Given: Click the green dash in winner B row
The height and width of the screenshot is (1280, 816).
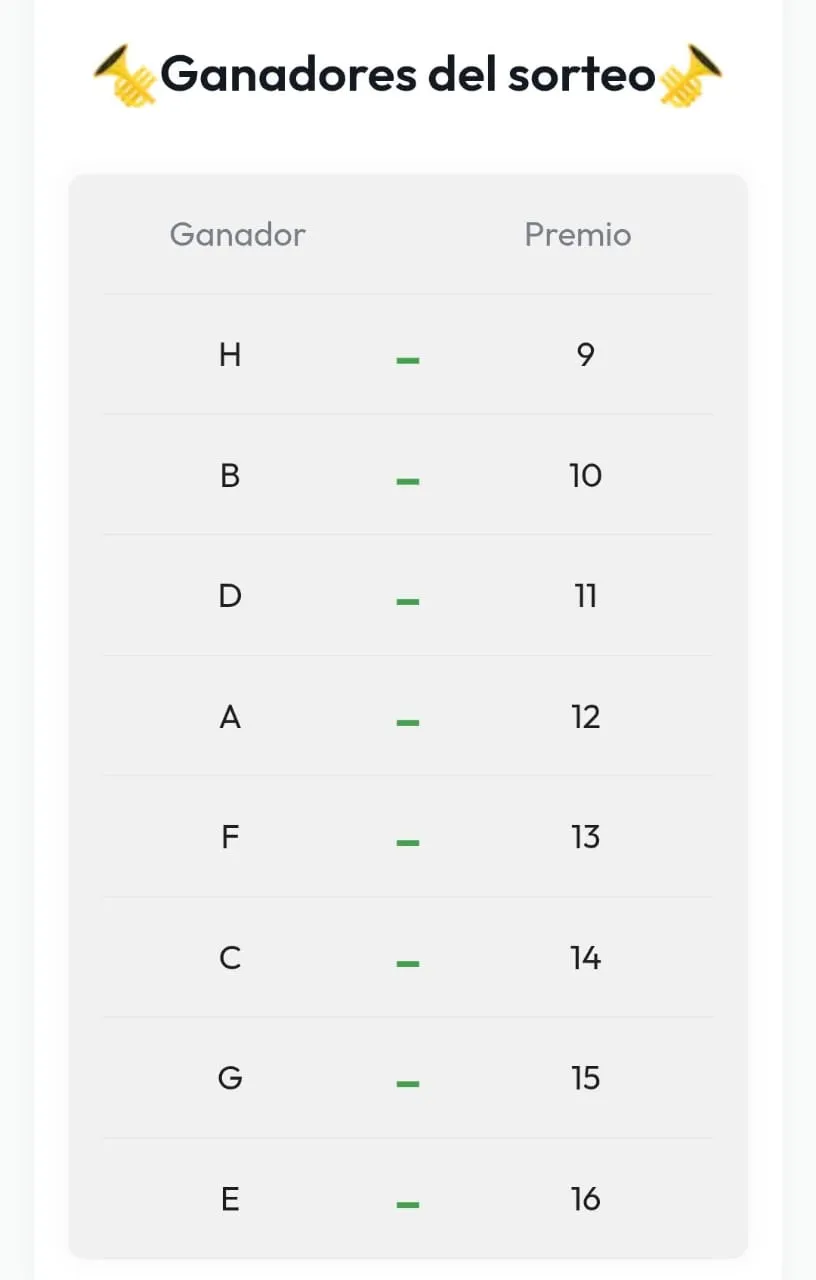Looking at the screenshot, I should 408,480.
